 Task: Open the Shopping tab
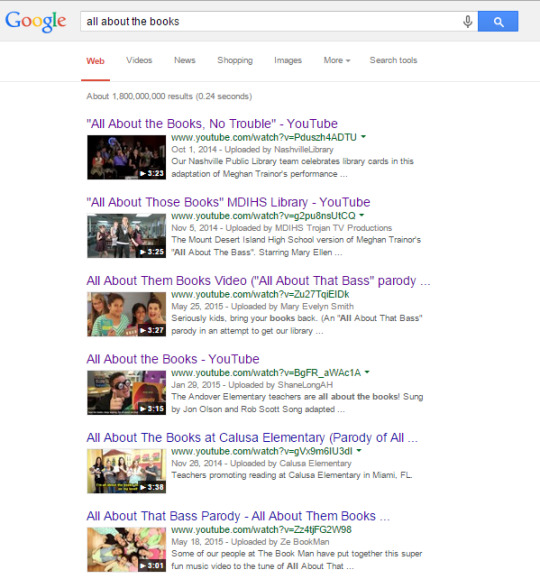coord(235,61)
